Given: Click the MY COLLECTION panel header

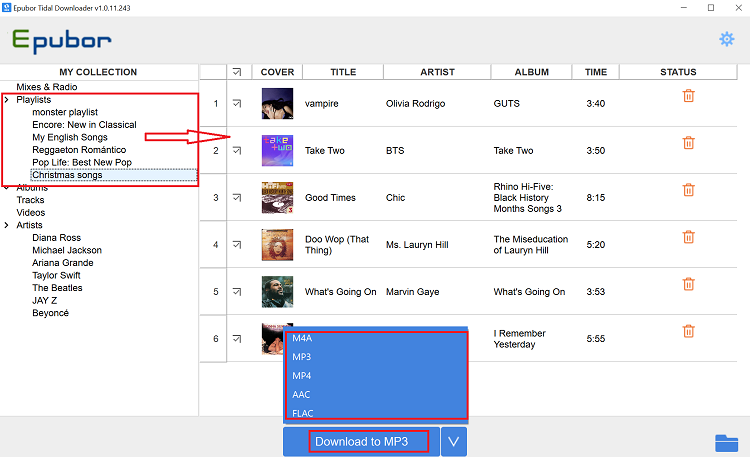Looking at the screenshot, I should pos(98,72).
